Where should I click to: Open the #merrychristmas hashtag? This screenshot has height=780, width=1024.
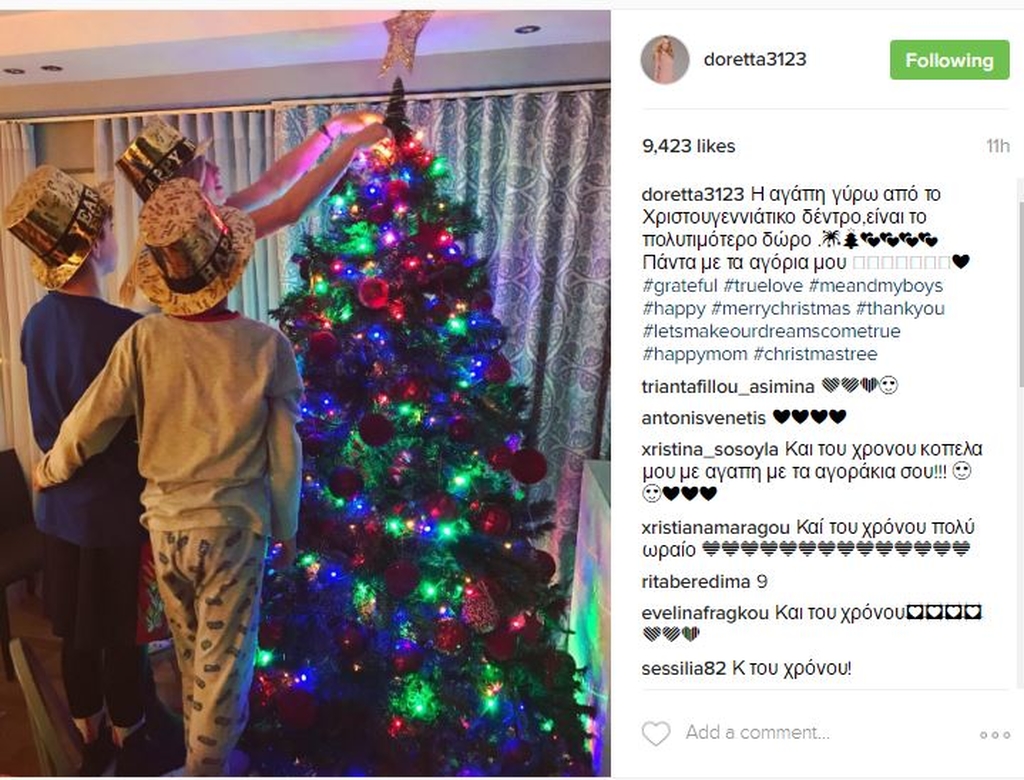(780, 308)
